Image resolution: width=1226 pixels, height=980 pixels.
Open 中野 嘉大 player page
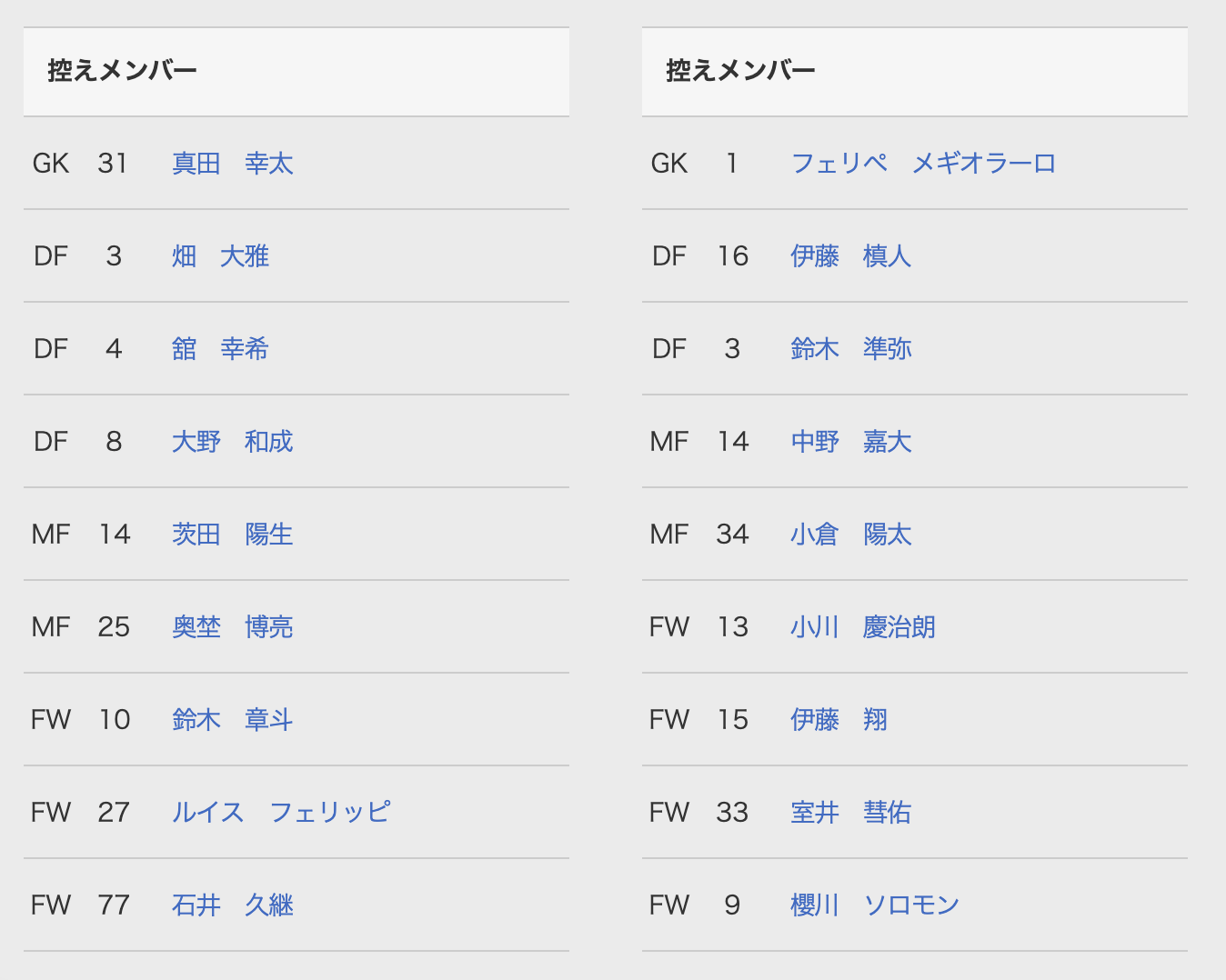click(850, 442)
